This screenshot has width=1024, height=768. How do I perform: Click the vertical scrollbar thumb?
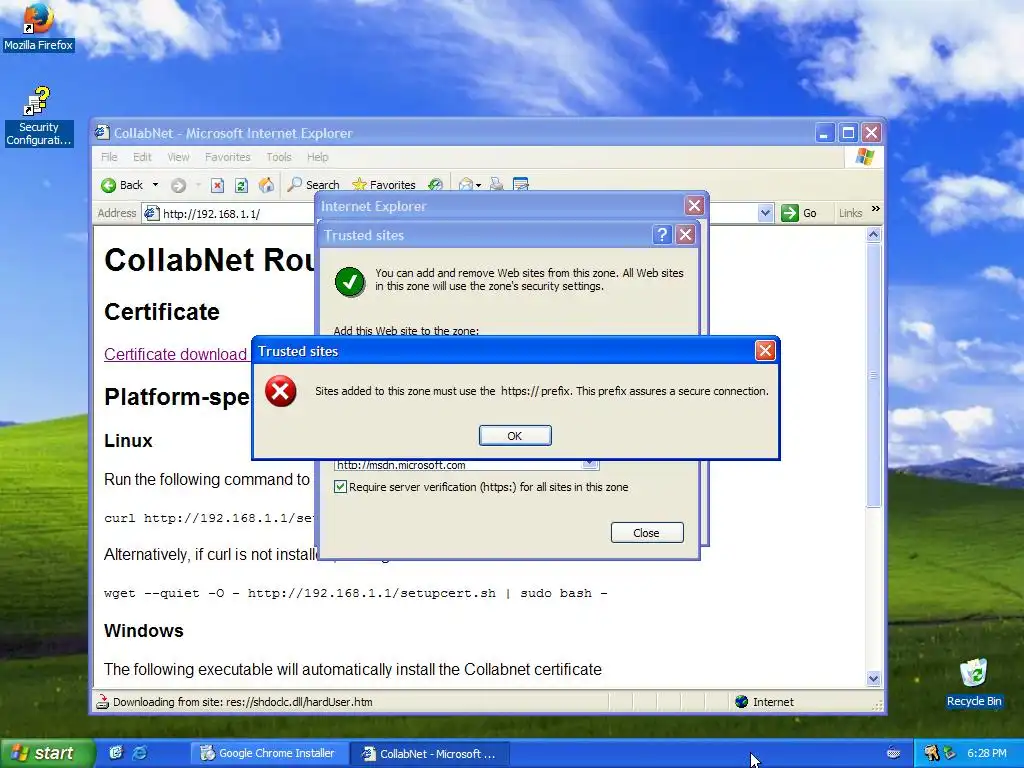click(x=873, y=376)
